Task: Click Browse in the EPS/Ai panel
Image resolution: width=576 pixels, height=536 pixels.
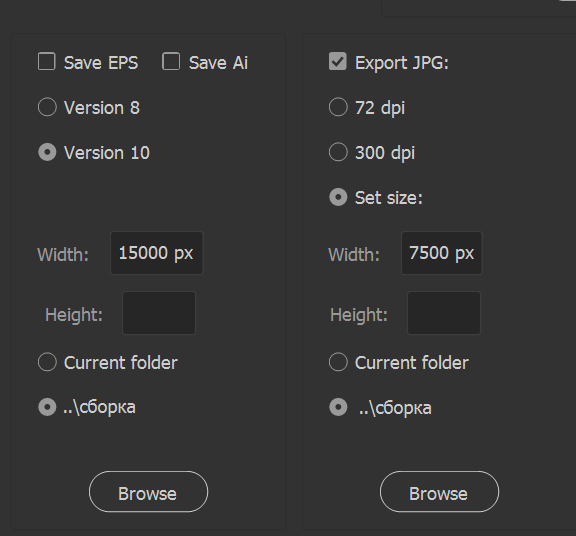Action: [148, 492]
